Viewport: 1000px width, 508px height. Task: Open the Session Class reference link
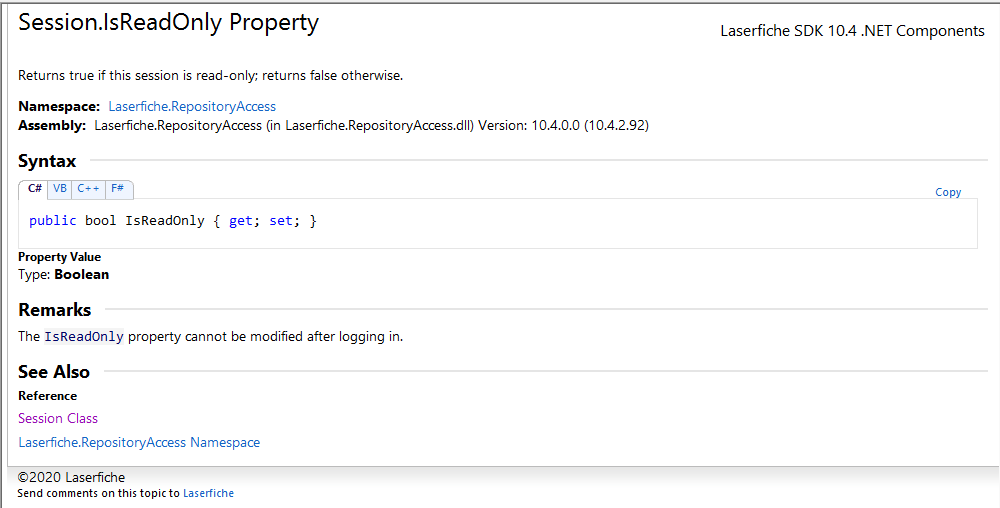point(58,418)
